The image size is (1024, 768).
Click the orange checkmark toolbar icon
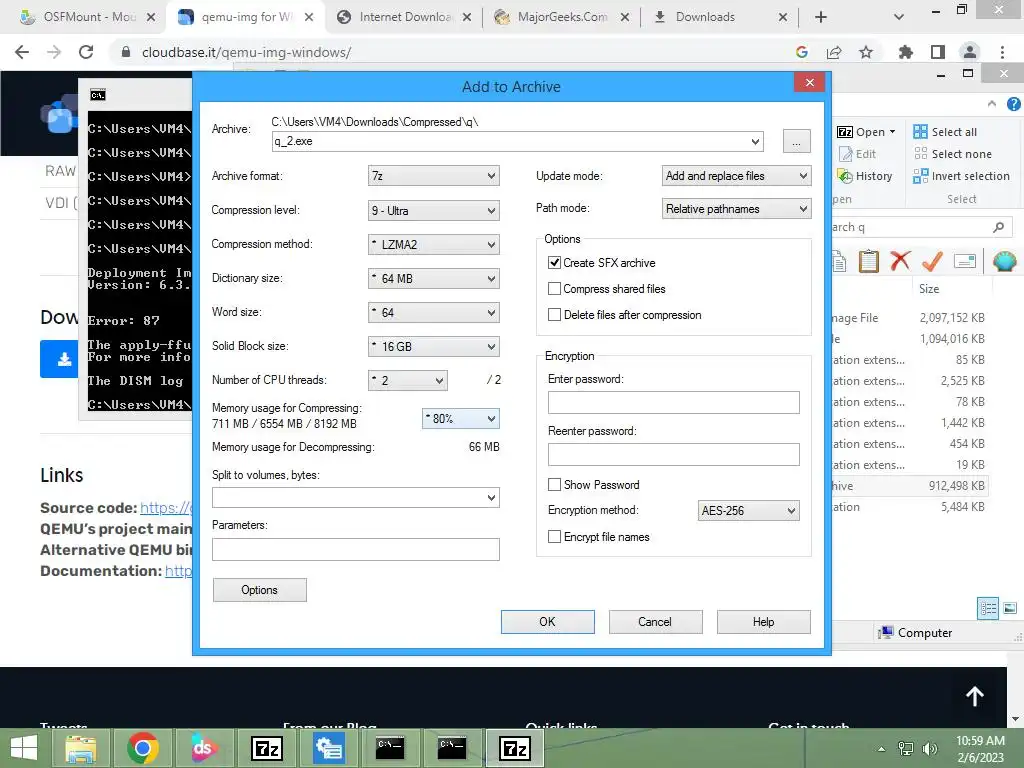tap(932, 261)
